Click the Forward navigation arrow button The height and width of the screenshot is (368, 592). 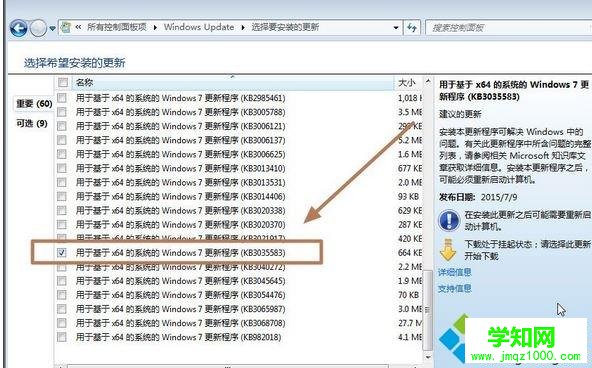point(38,28)
